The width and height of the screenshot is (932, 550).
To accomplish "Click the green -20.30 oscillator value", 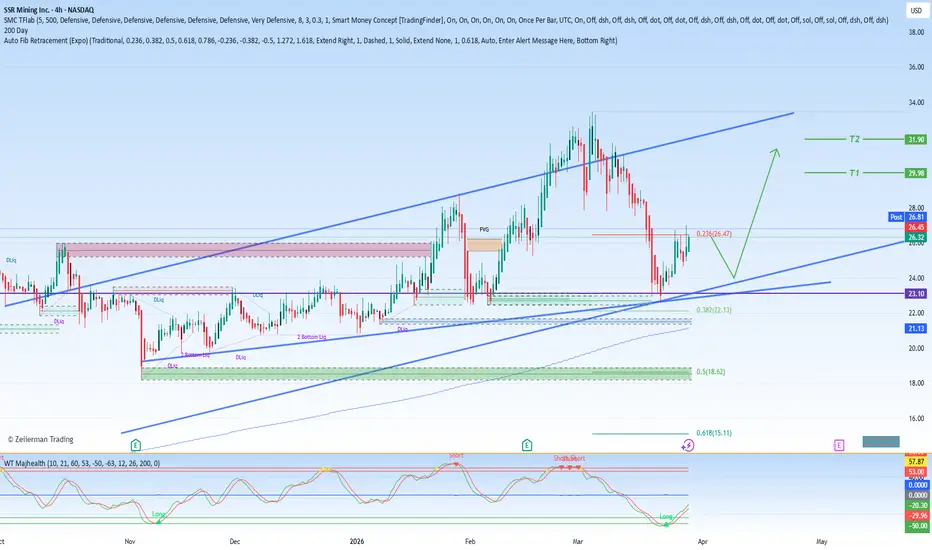I will [915, 505].
